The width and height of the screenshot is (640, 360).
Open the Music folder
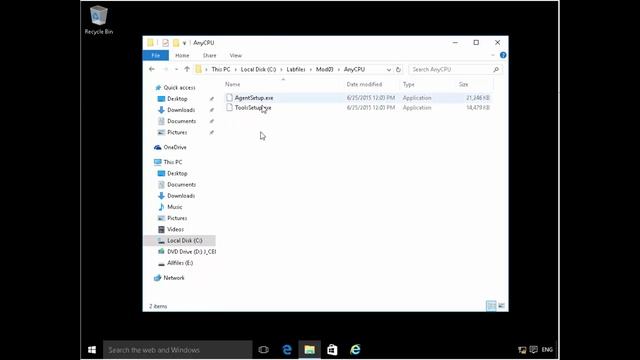click(x=175, y=207)
